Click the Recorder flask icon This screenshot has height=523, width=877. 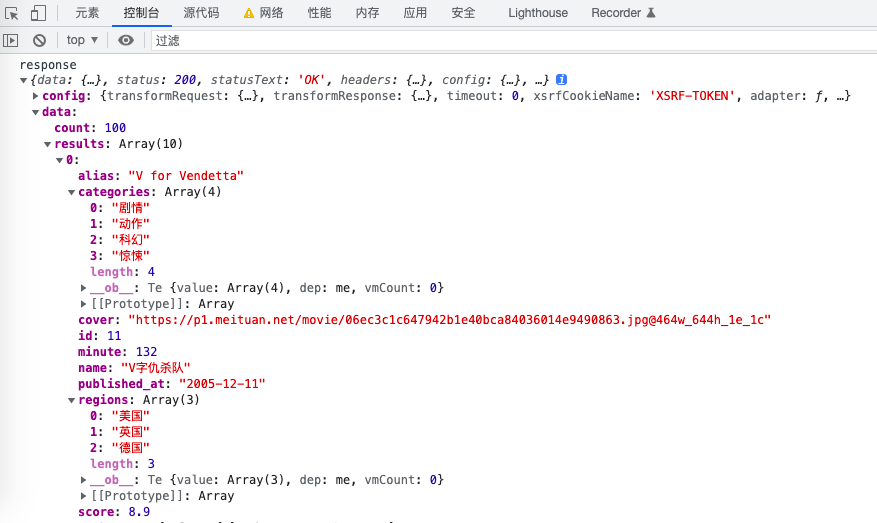[x=651, y=13]
